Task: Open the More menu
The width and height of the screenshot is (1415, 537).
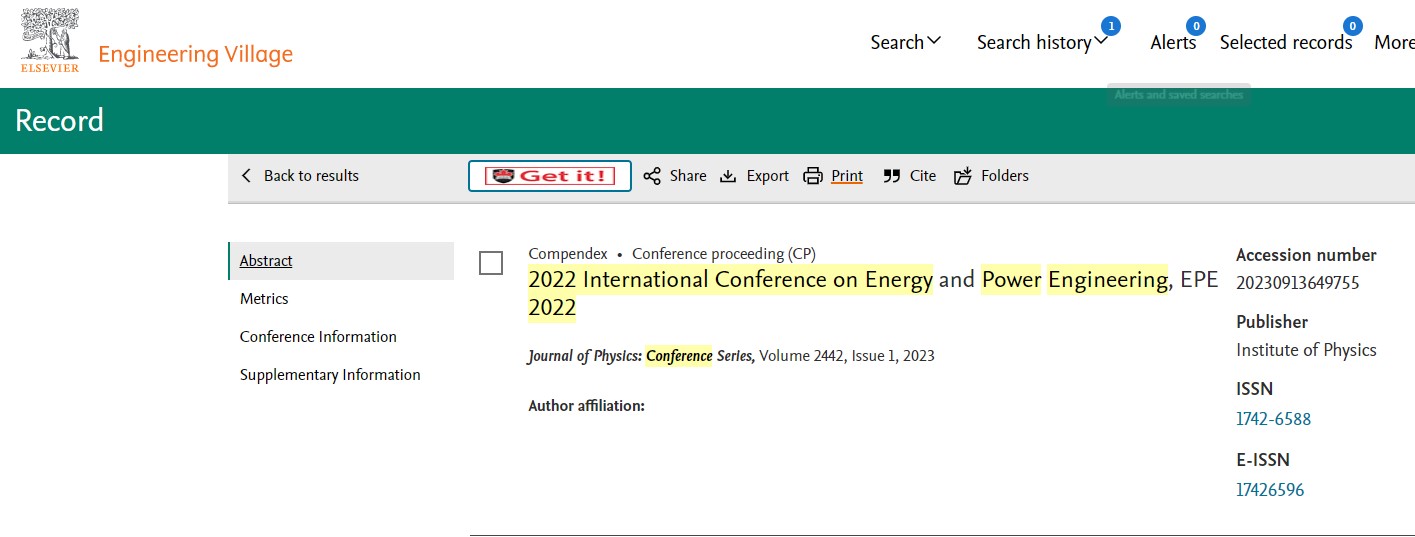Action: [1394, 42]
